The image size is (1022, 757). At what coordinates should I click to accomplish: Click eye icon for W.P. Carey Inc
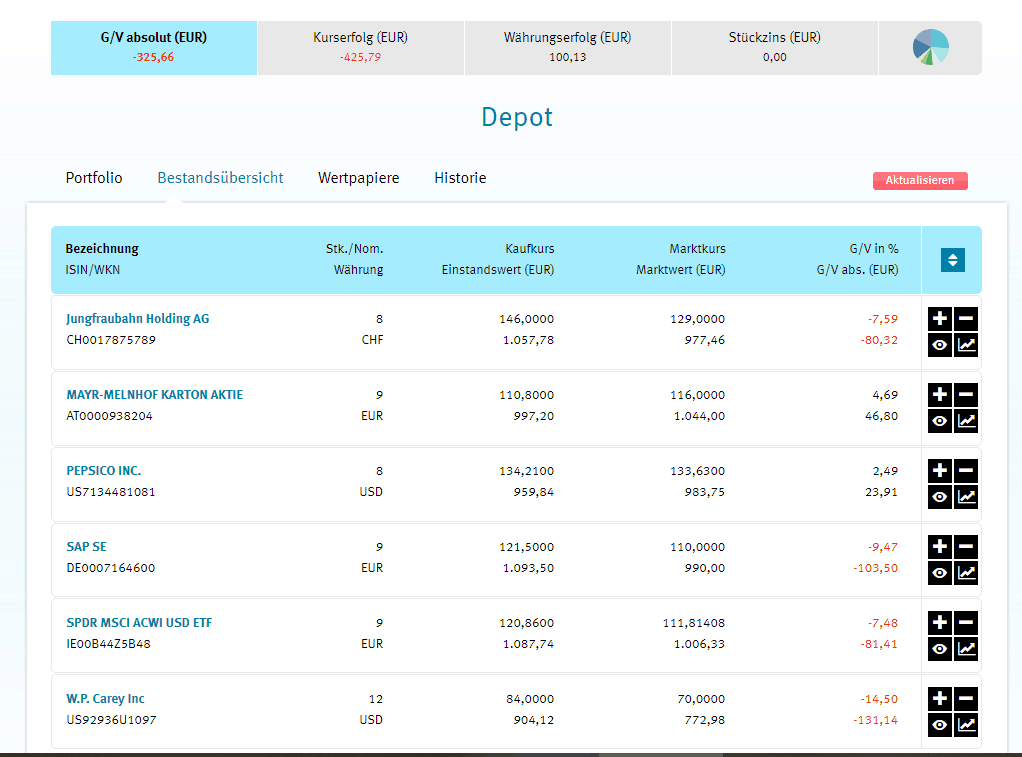pyautogui.click(x=939, y=725)
